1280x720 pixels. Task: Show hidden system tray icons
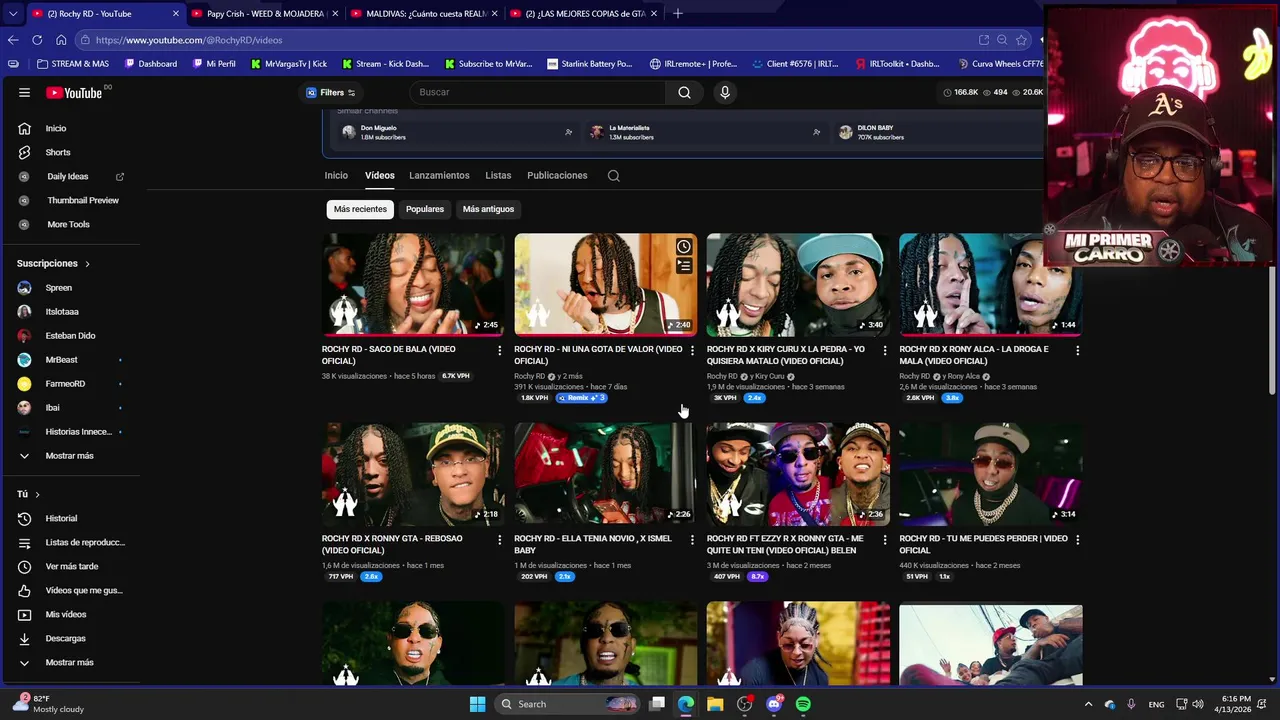(x=1088, y=704)
